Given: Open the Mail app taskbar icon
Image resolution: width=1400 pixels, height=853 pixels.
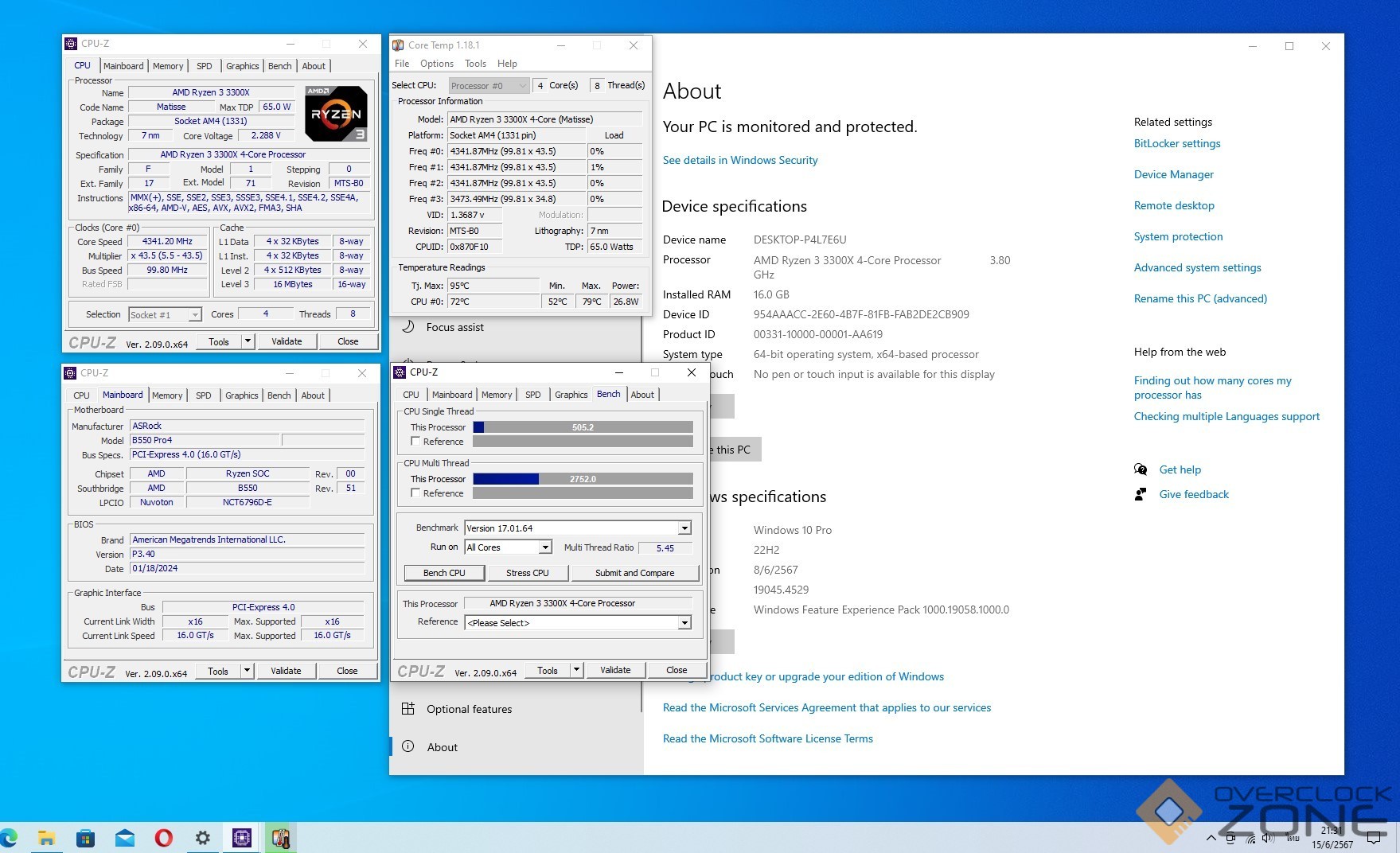Looking at the screenshot, I should [x=125, y=837].
